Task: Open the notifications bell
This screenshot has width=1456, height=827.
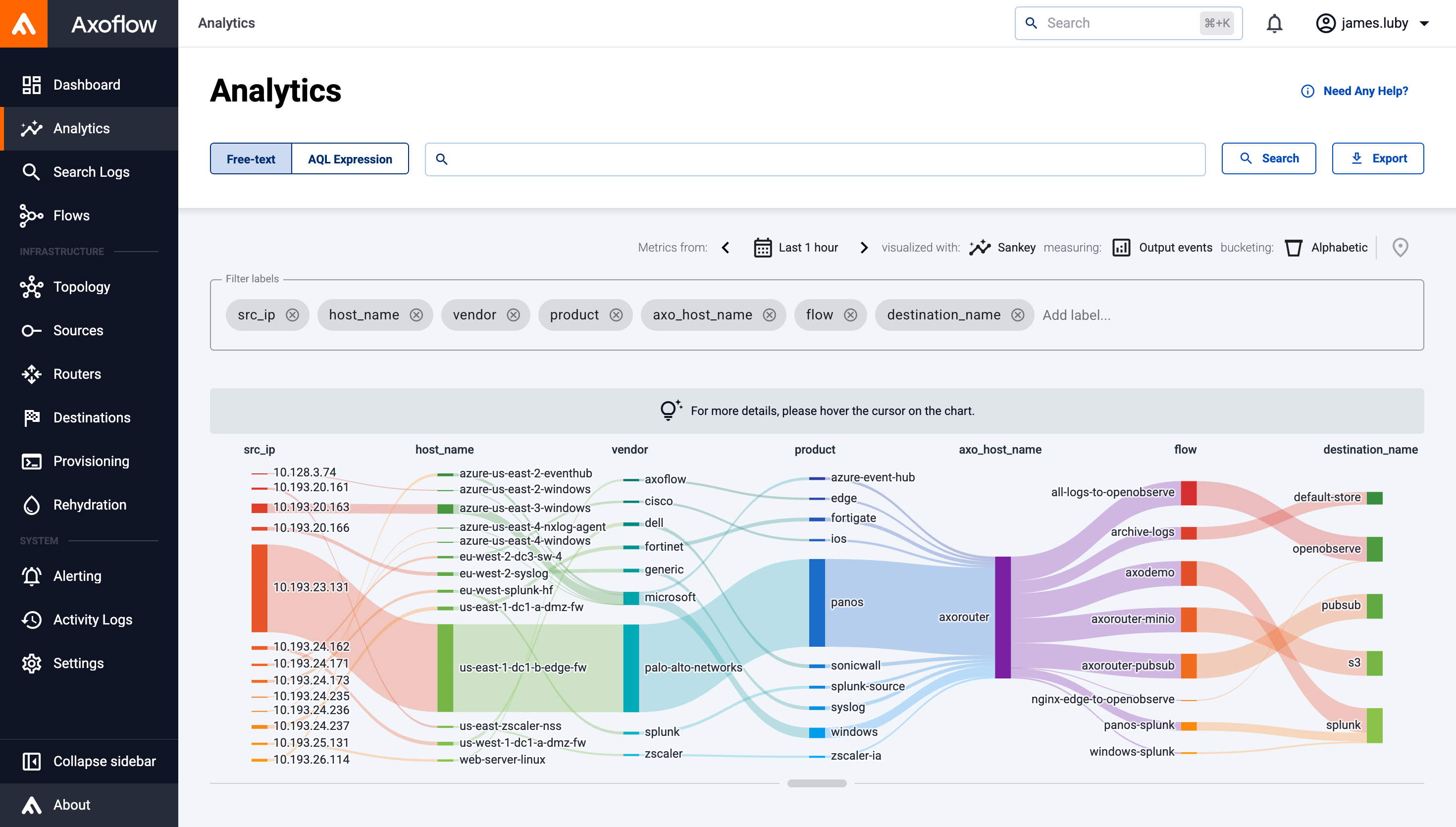Action: 1274,23
